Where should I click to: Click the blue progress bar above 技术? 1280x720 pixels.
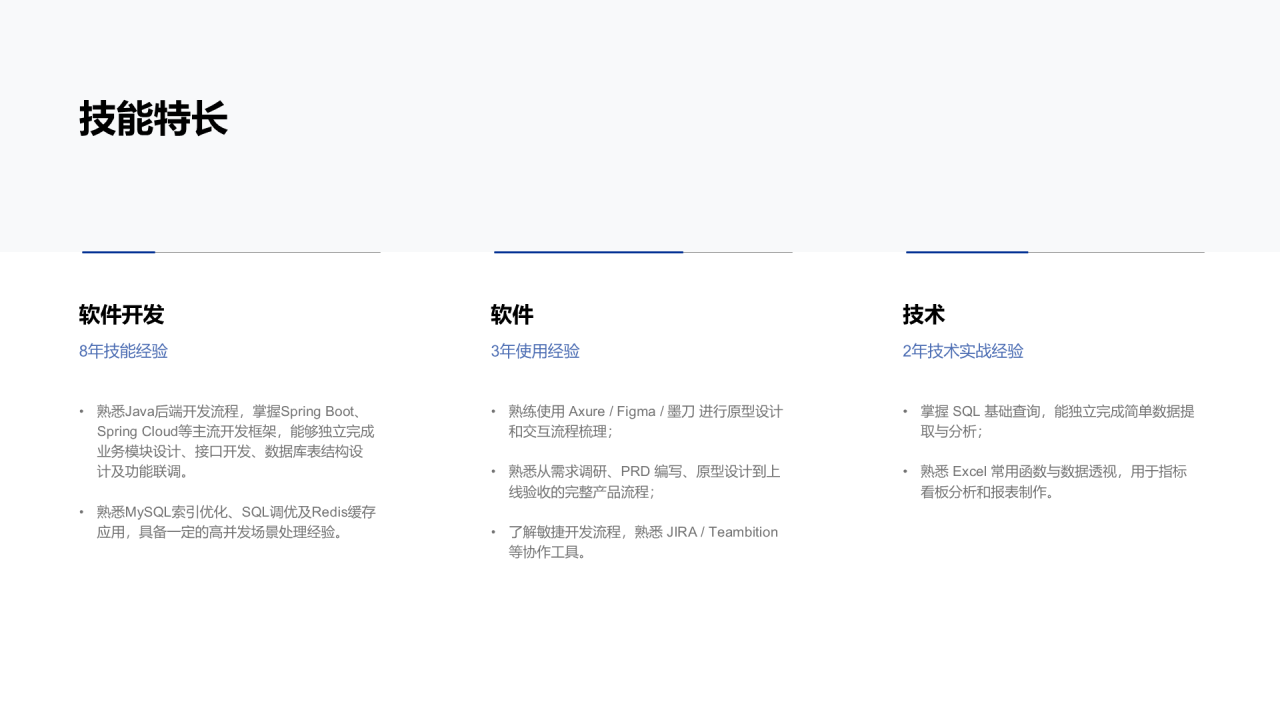click(x=967, y=252)
